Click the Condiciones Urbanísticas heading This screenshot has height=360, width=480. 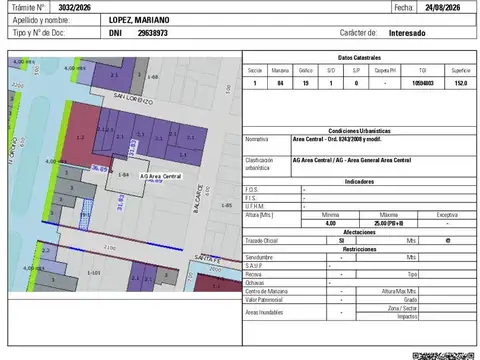click(x=359, y=131)
